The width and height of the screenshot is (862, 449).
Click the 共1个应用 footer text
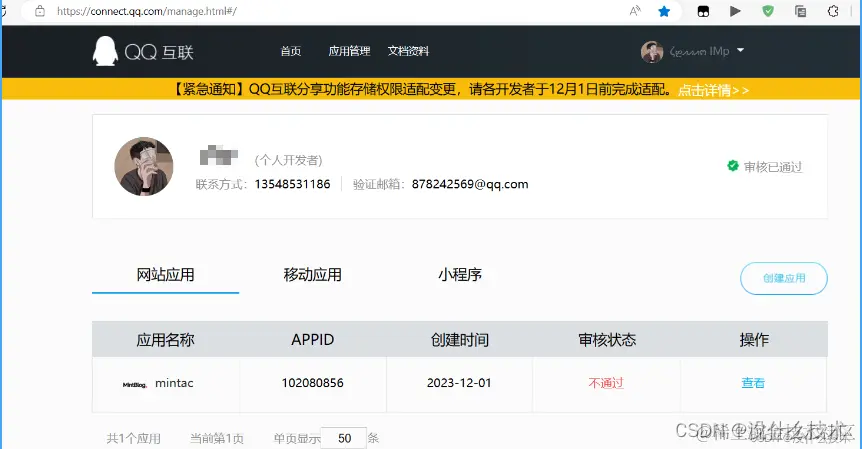134,439
